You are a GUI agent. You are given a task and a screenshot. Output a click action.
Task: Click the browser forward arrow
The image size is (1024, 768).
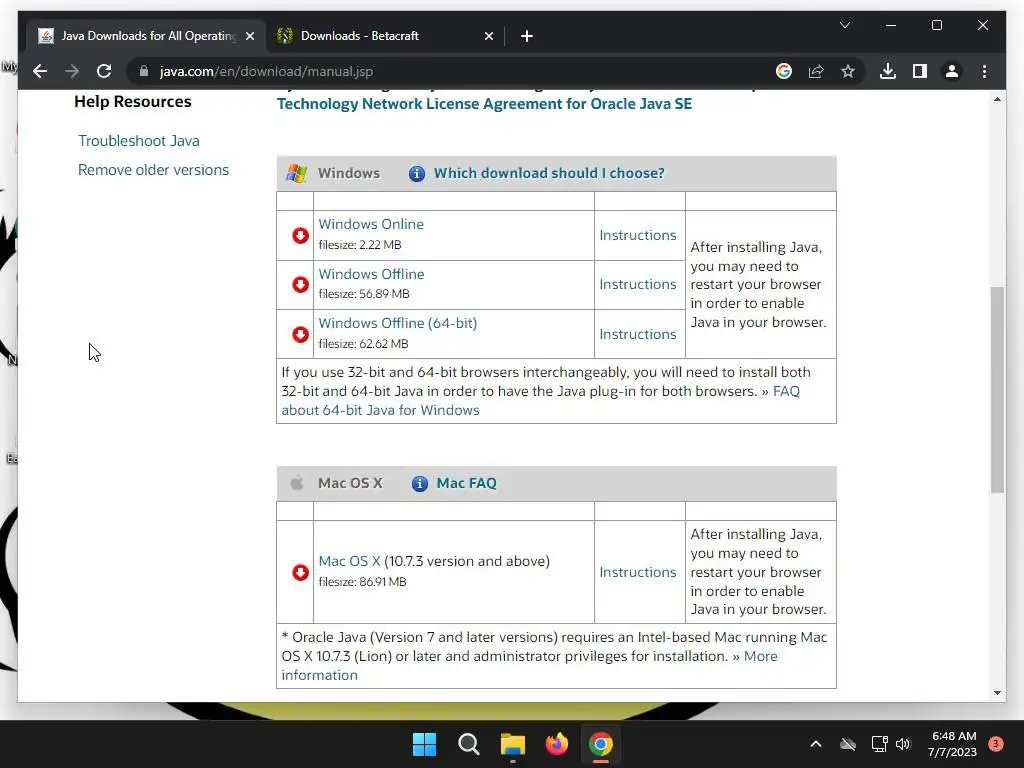coord(72,71)
